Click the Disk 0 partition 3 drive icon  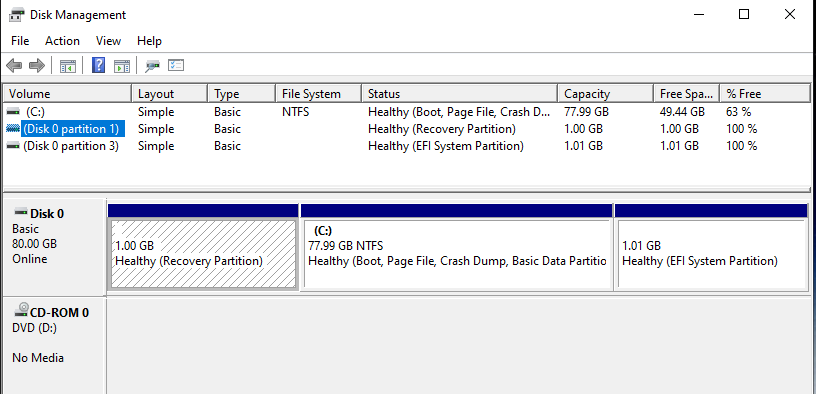click(x=14, y=146)
